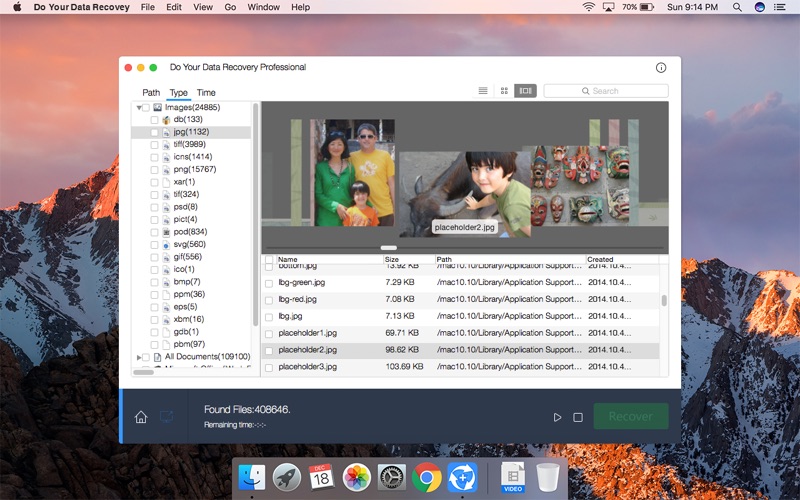Resume scan with the play icon
Image resolution: width=800 pixels, height=500 pixels.
click(x=557, y=417)
